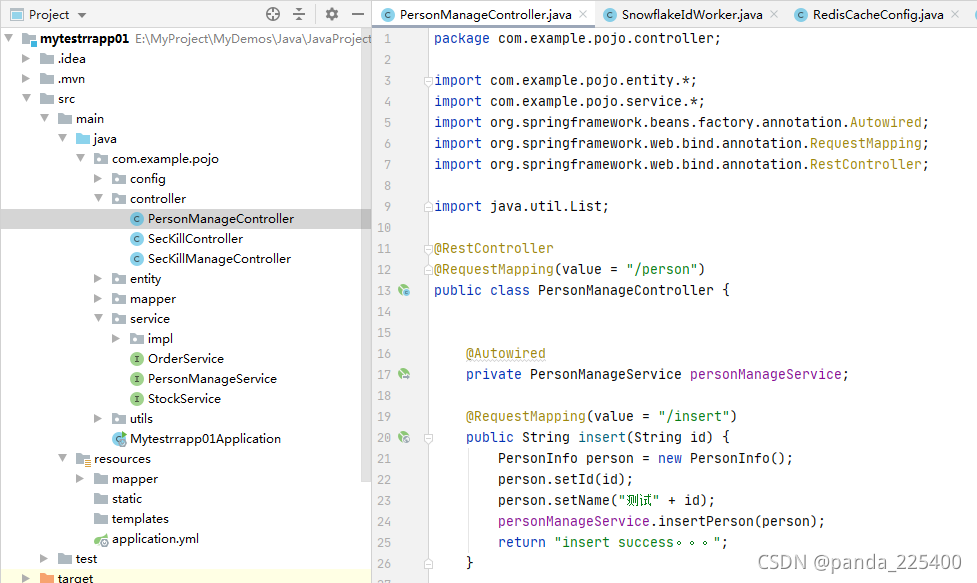The width and height of the screenshot is (977, 583).
Task: Click autowired dependency gutter icon line 17
Action: click(x=404, y=374)
